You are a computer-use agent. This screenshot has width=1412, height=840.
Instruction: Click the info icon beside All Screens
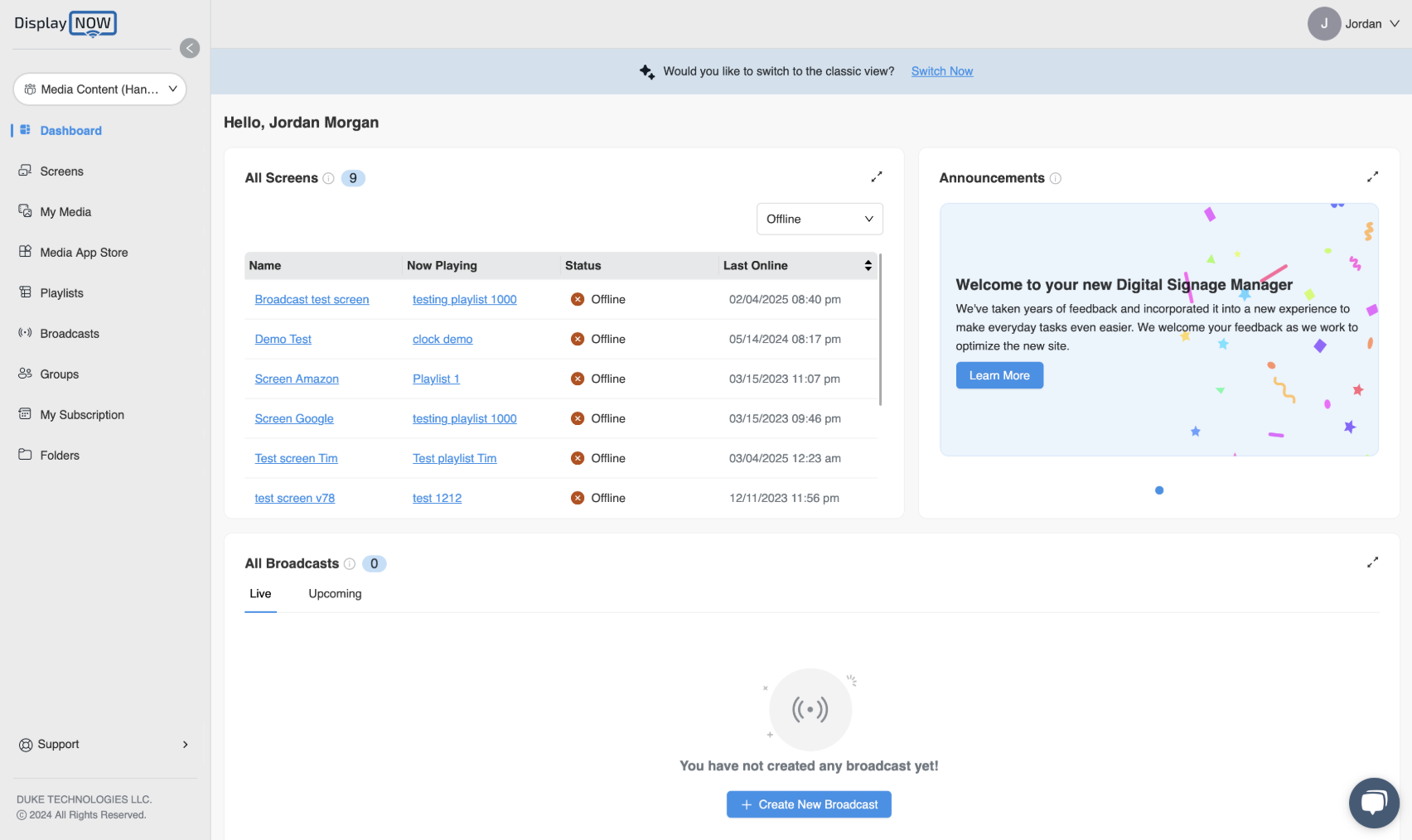pyautogui.click(x=328, y=178)
